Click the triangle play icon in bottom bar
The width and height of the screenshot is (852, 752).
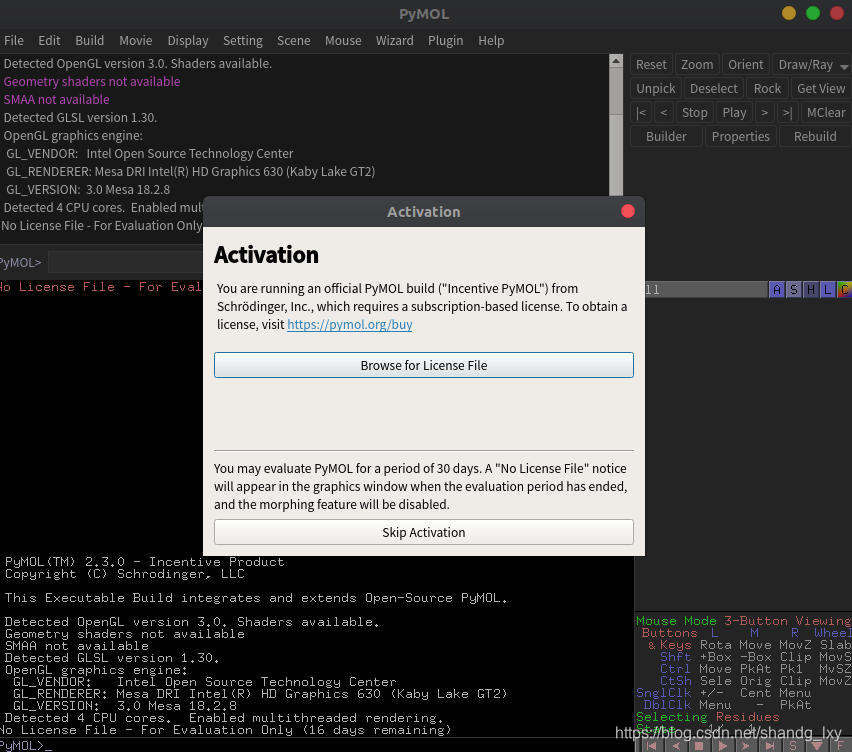tap(723, 746)
